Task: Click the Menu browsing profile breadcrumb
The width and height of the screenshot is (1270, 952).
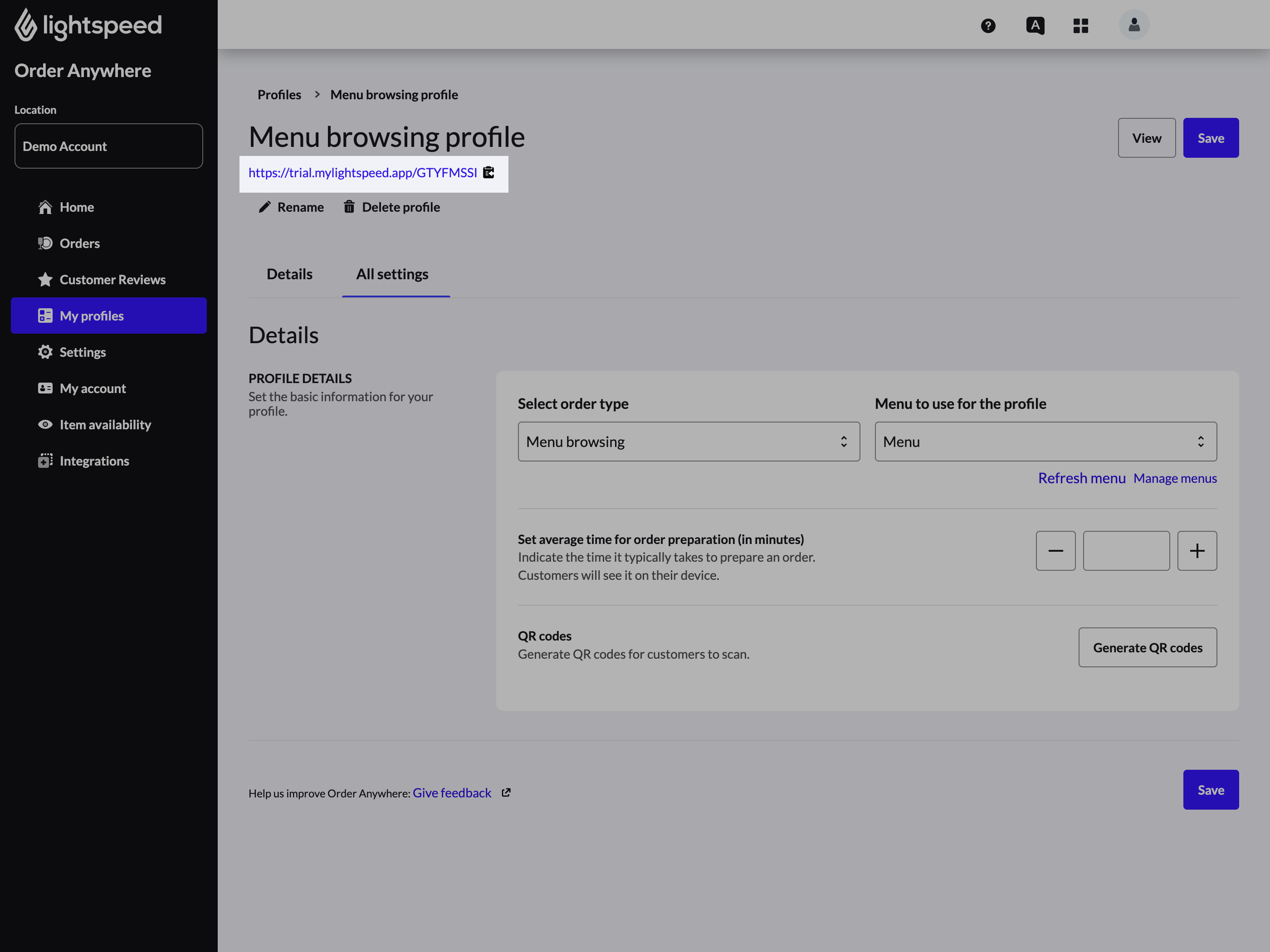Action: pyautogui.click(x=394, y=94)
